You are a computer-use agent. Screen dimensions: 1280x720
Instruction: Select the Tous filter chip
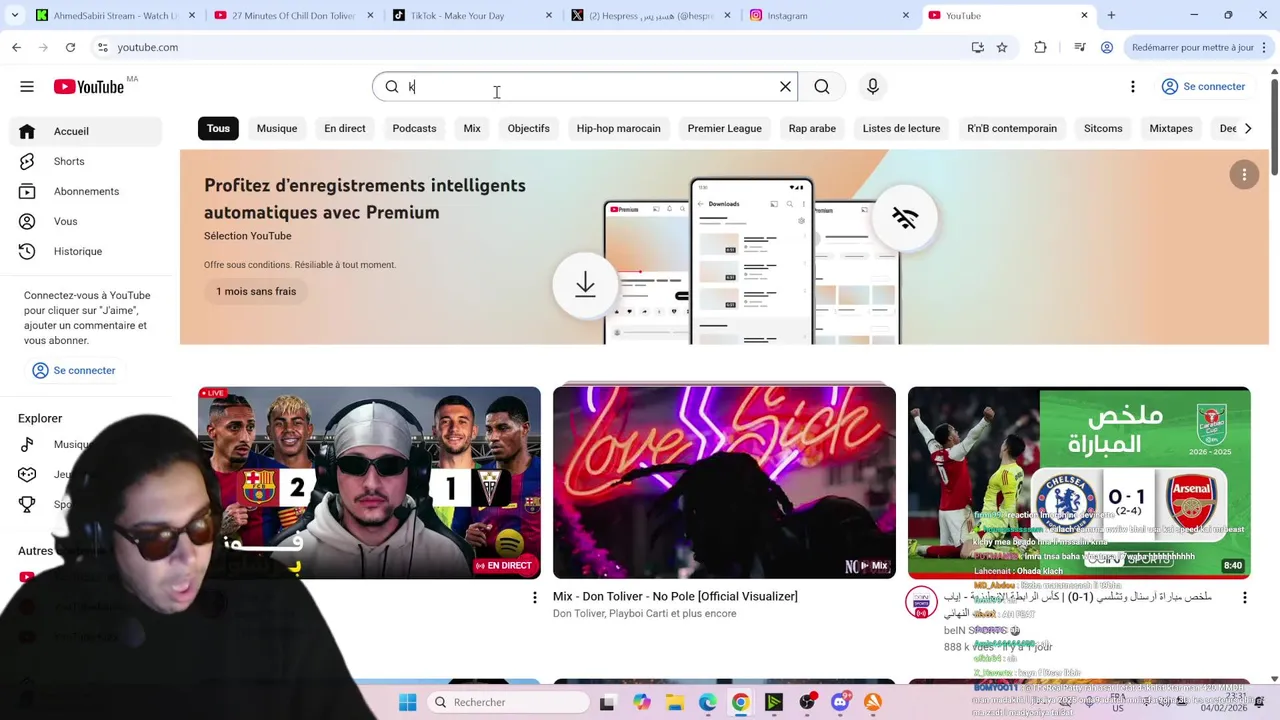point(218,128)
